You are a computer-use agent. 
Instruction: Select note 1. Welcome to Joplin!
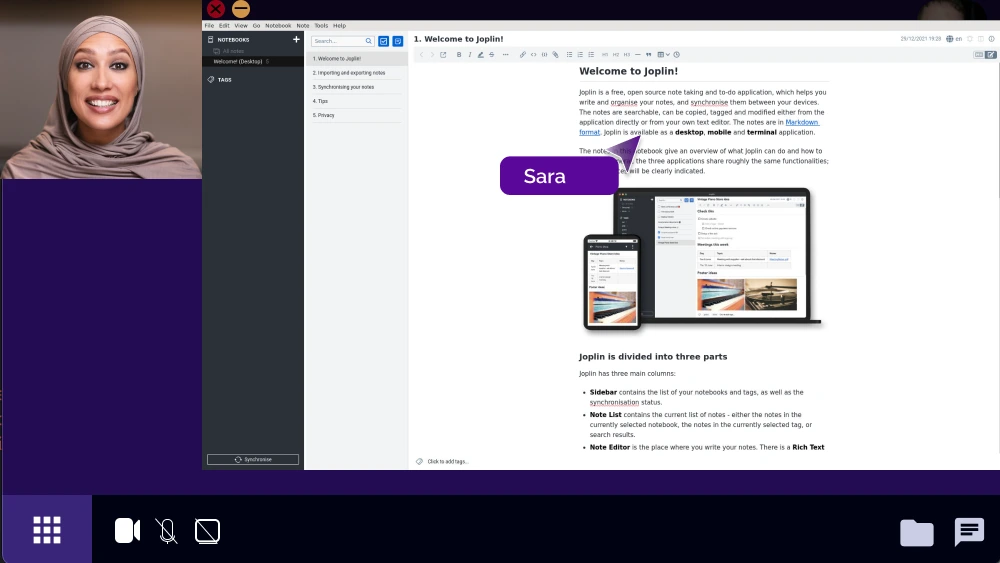click(x=356, y=58)
